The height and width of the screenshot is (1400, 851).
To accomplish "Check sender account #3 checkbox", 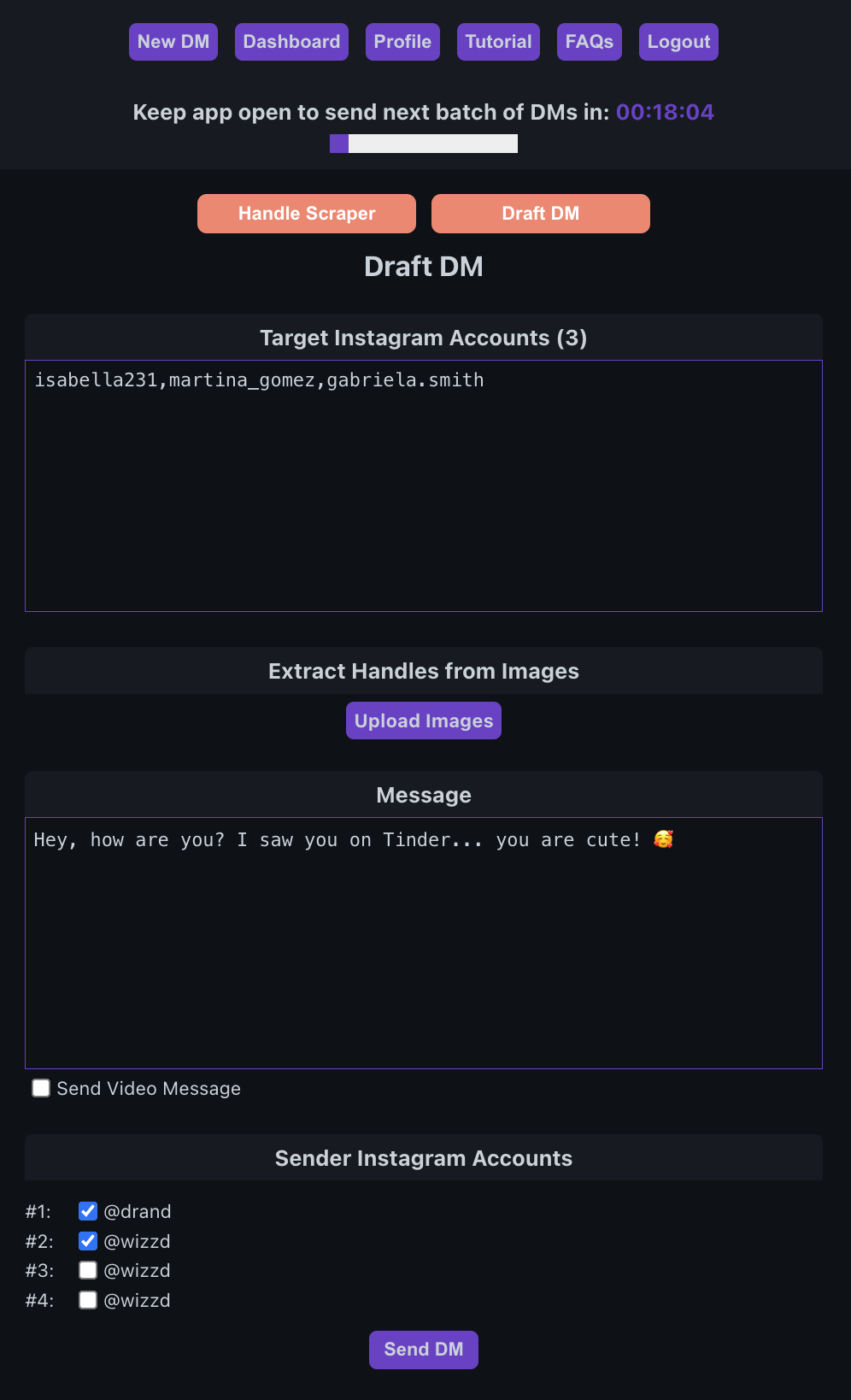I will coord(88,1270).
